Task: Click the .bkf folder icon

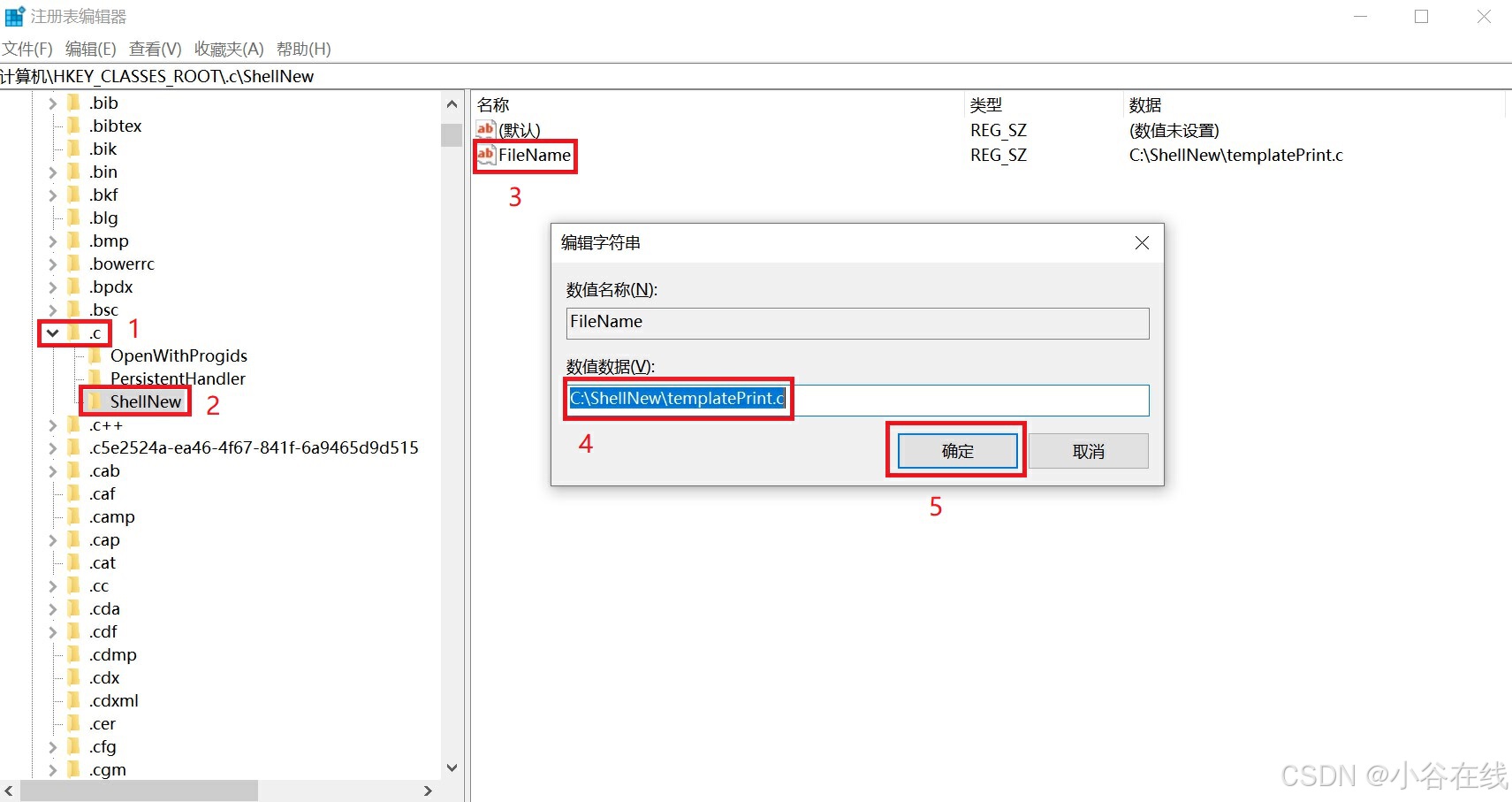Action: [74, 195]
